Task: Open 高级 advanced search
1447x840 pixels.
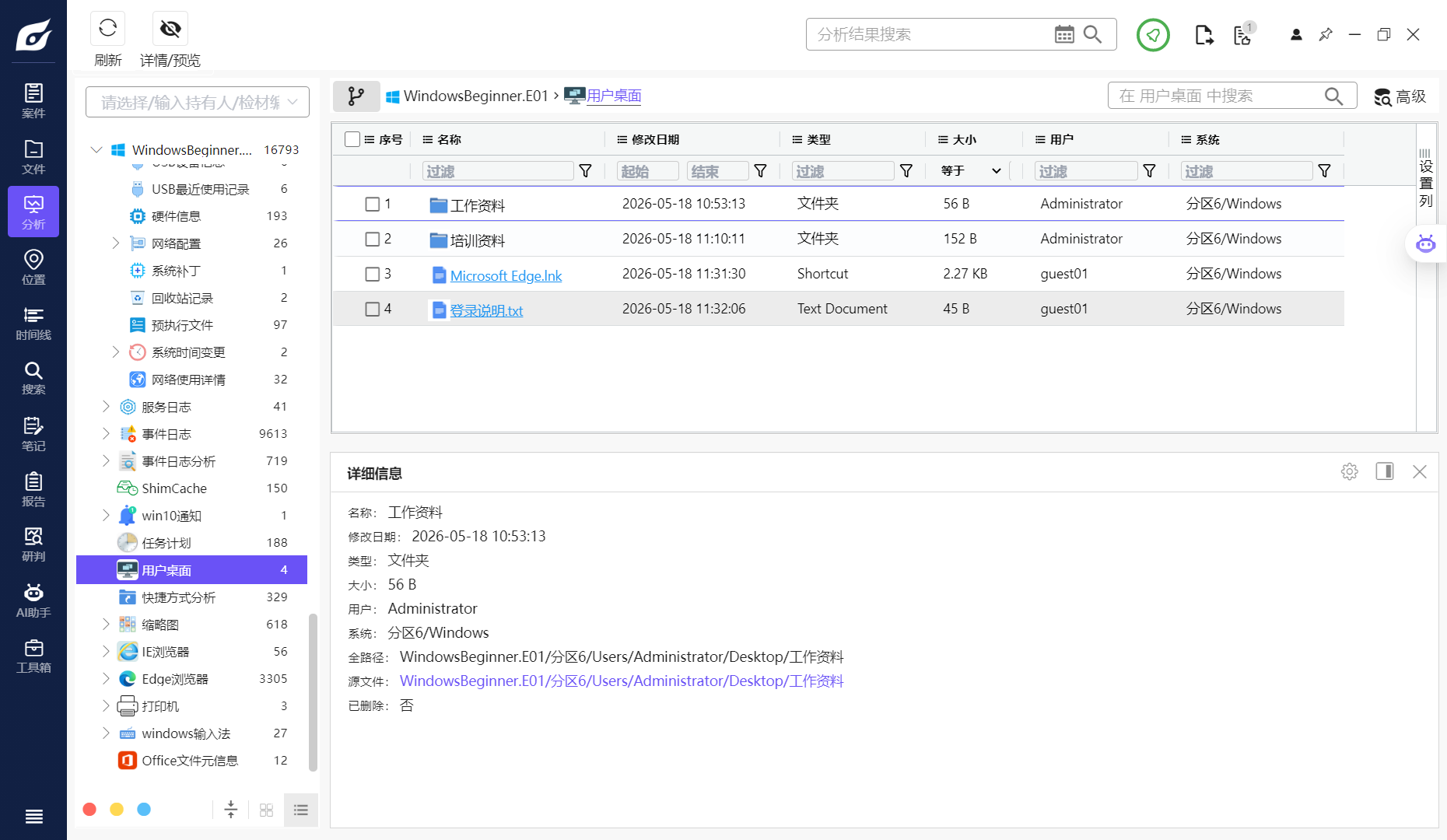Action: point(1400,96)
